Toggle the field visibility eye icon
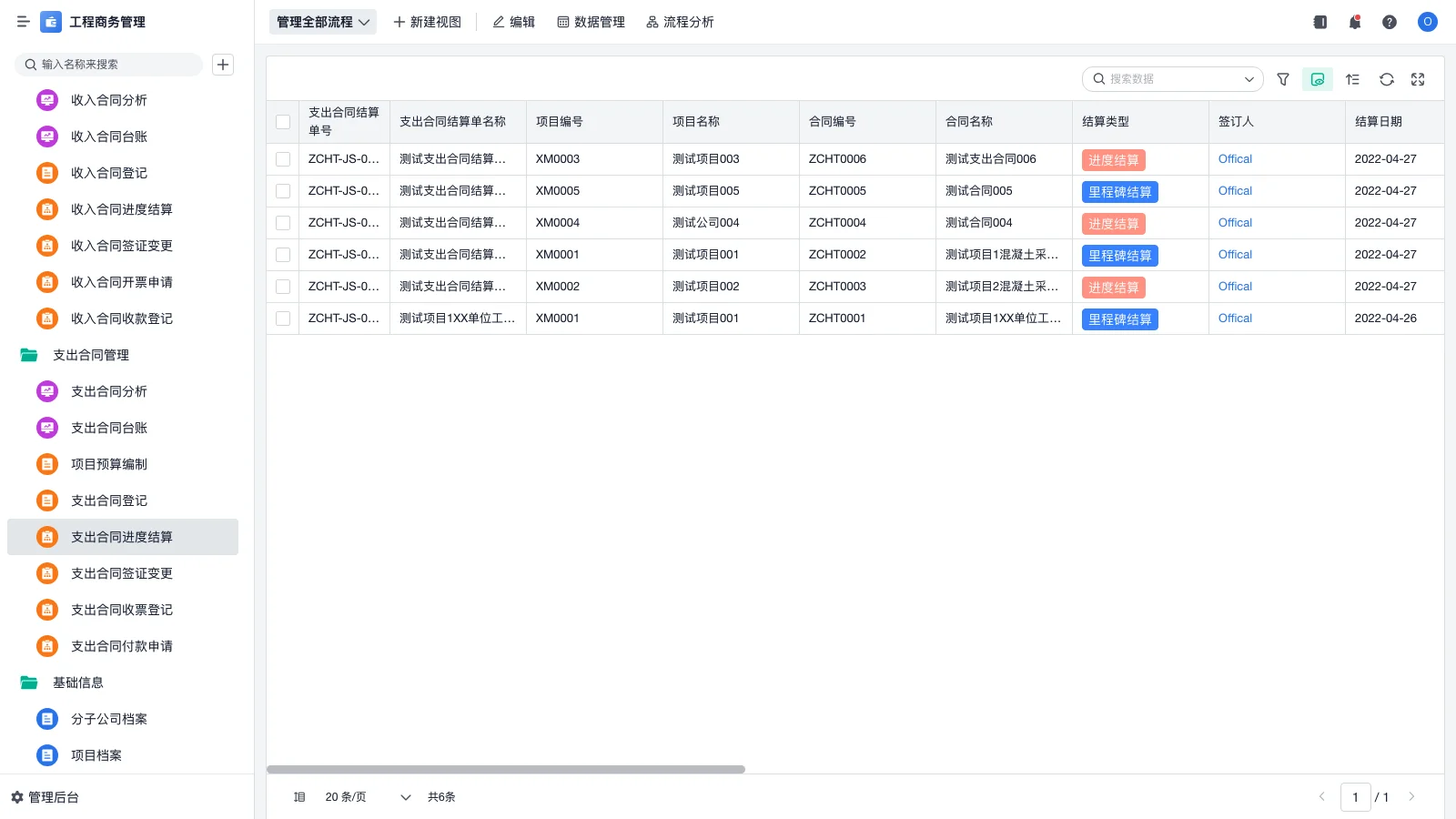The height and width of the screenshot is (819, 1456). pyautogui.click(x=1317, y=79)
